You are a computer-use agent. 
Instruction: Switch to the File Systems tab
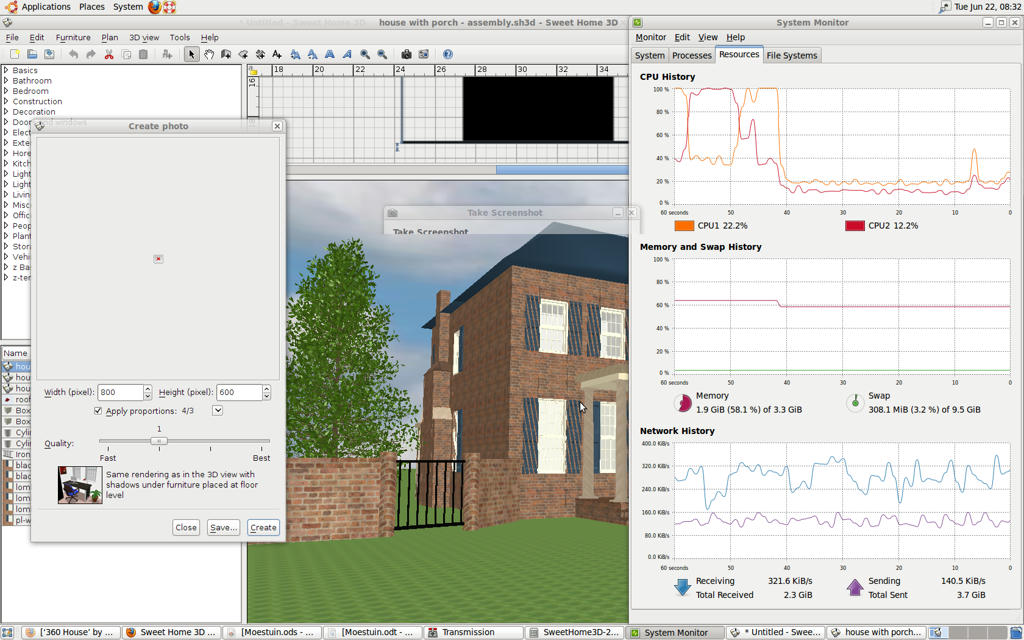point(792,56)
